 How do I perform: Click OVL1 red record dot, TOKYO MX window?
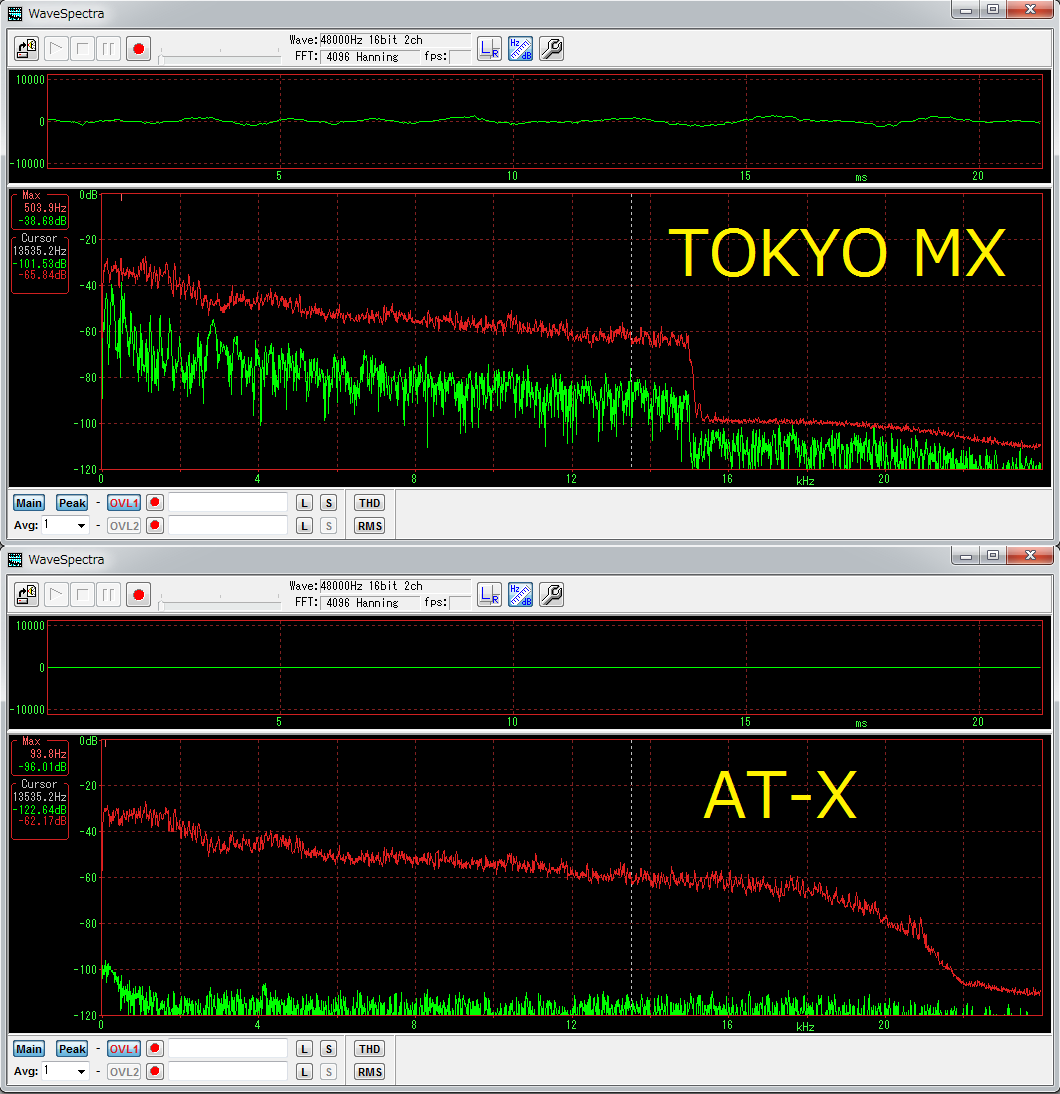coord(155,502)
